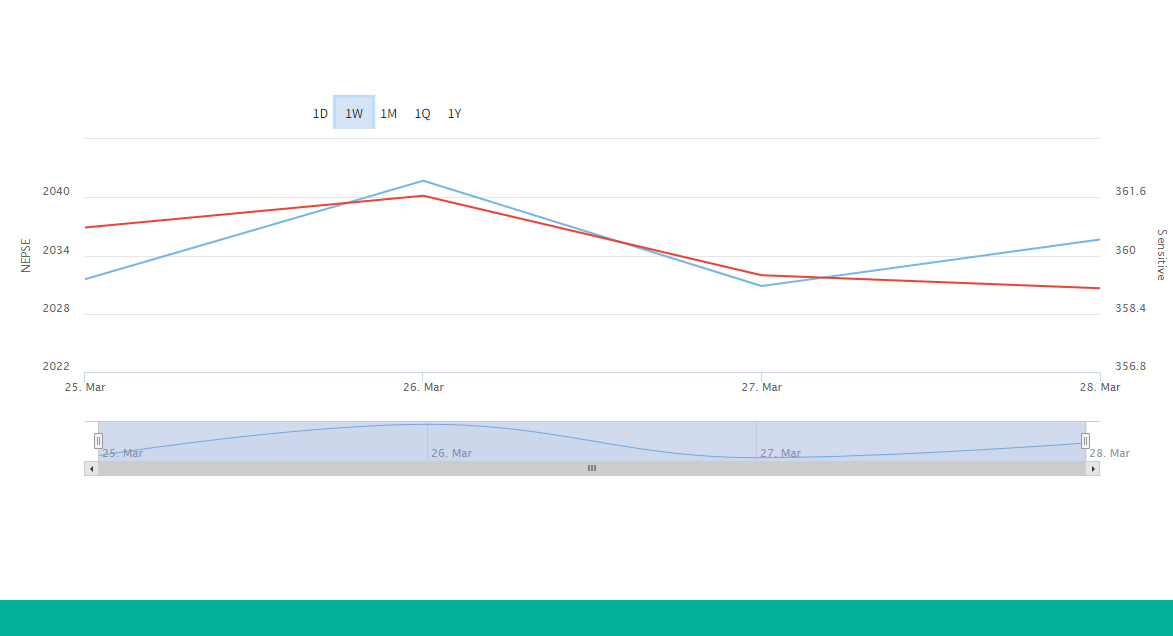Click the 25. Mar x-axis label
The image size is (1173, 636).
85,387
